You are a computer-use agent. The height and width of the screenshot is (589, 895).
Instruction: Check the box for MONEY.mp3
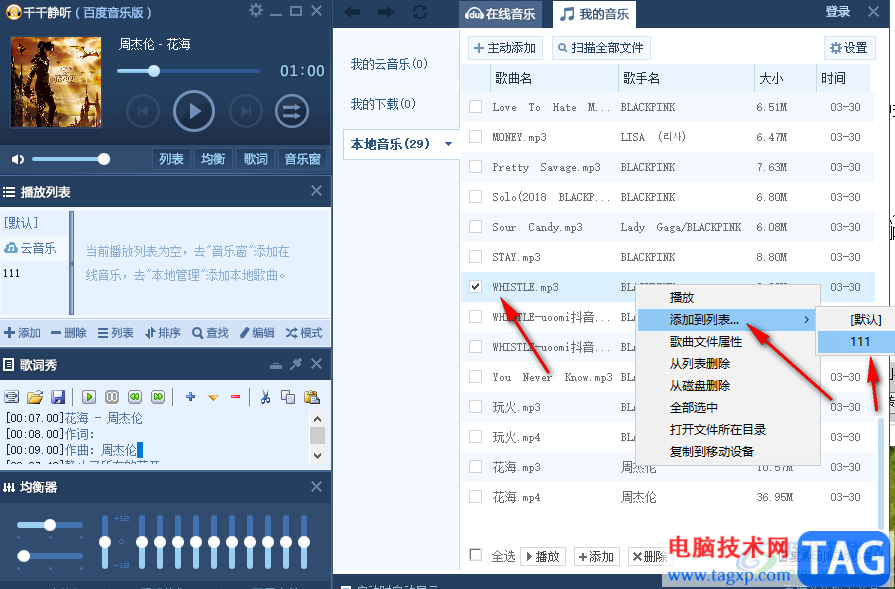[x=475, y=136]
